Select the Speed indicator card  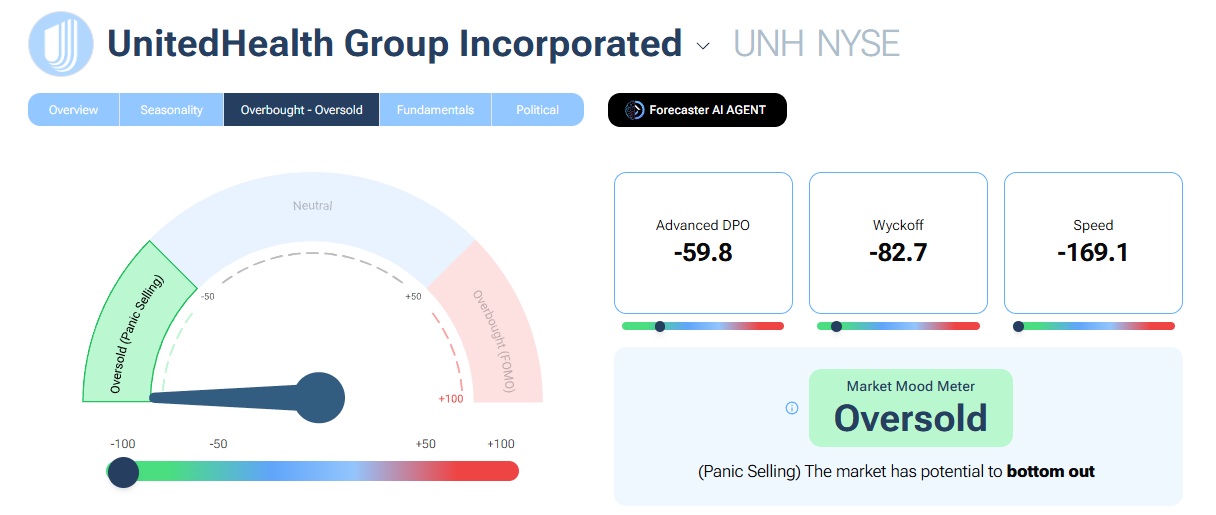coord(1093,243)
